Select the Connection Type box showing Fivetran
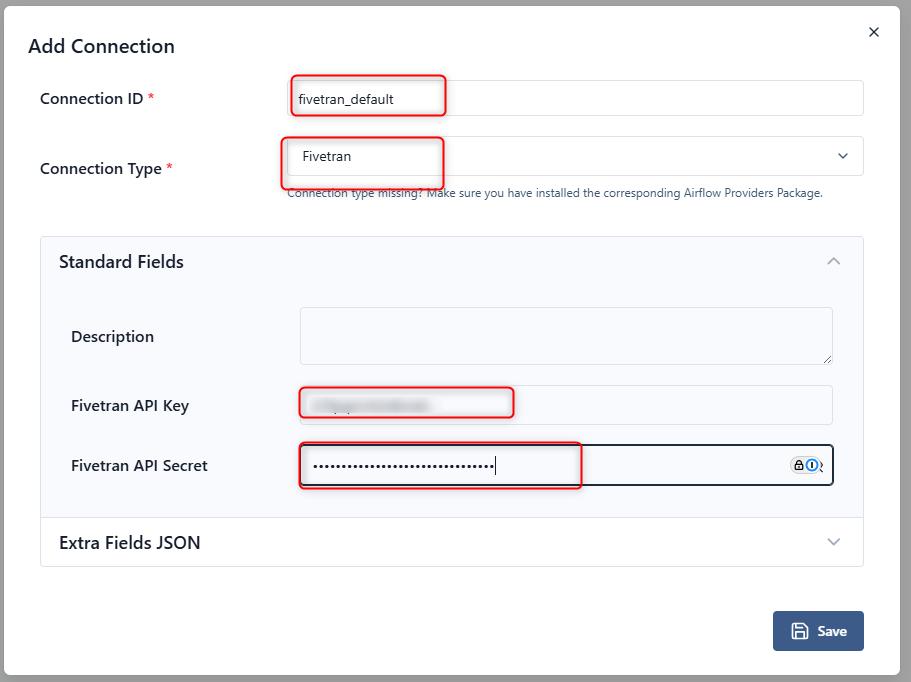The height and width of the screenshot is (682, 911). tap(560, 156)
